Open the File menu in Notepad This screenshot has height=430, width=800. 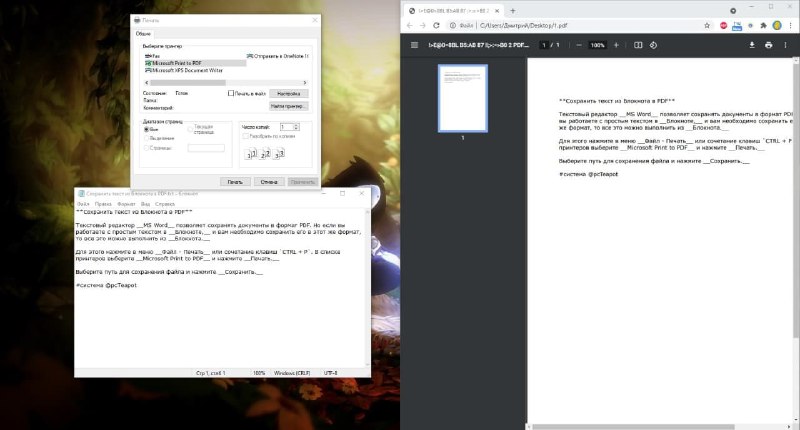point(83,204)
